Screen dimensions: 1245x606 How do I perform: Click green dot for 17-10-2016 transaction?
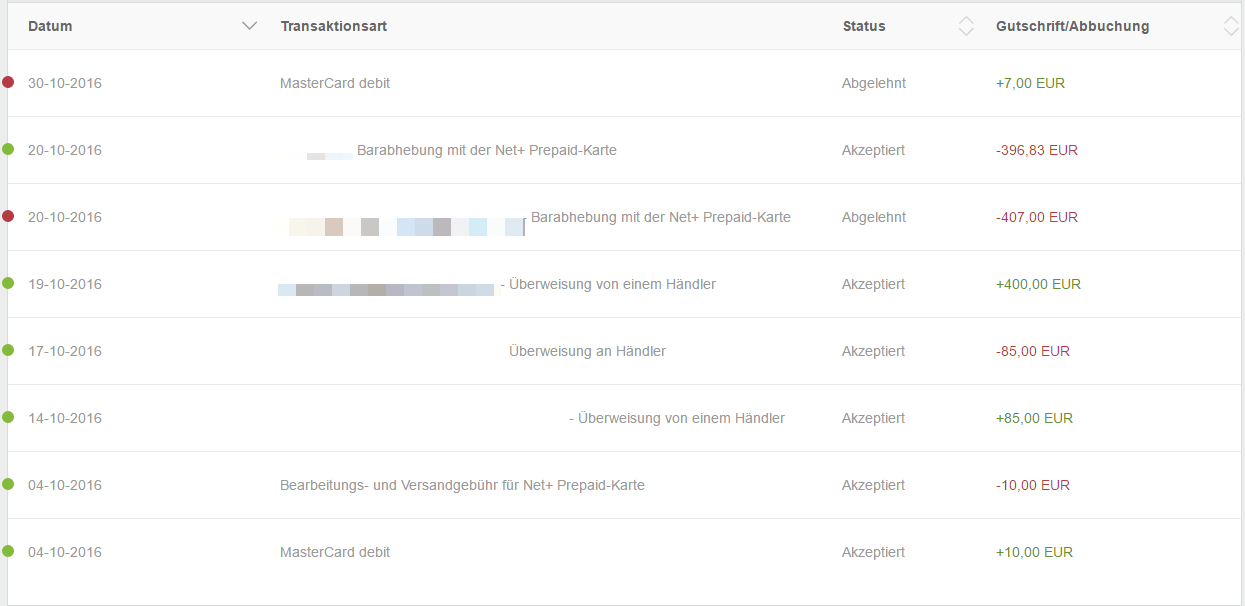click(x=8, y=350)
